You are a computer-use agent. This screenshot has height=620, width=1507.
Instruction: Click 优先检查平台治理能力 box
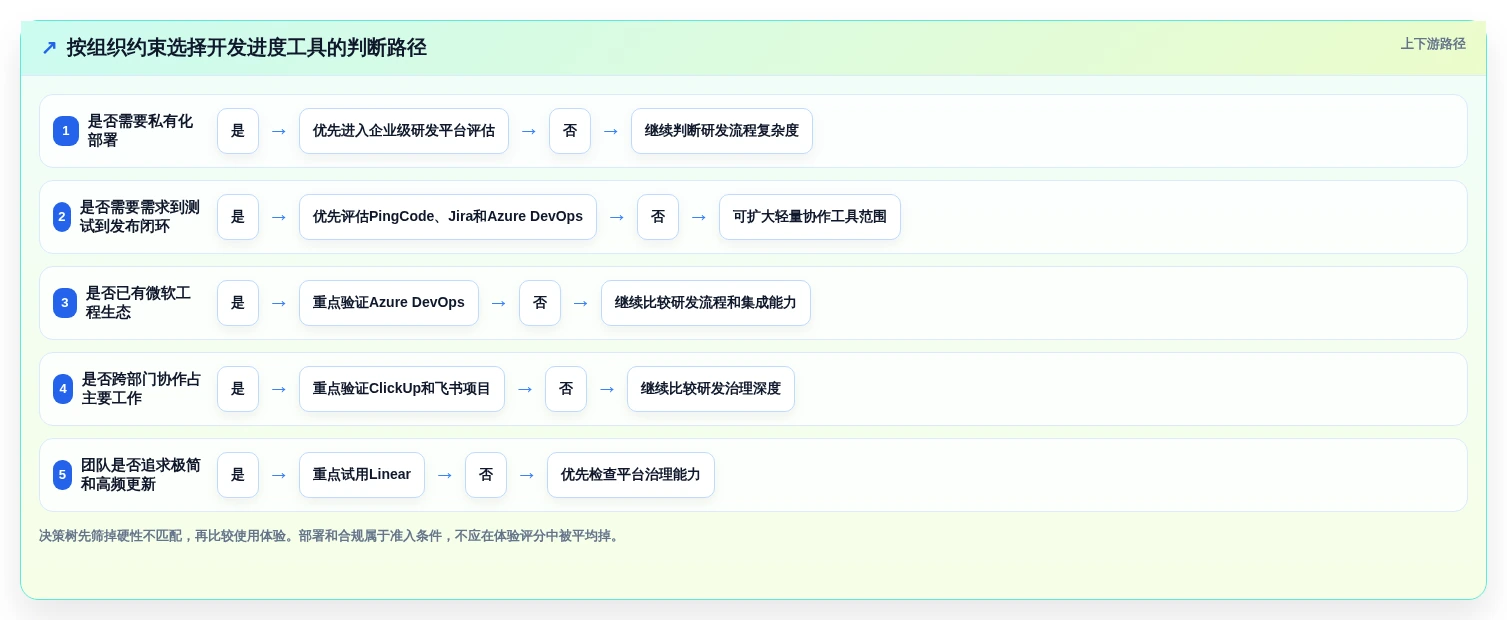(x=631, y=475)
